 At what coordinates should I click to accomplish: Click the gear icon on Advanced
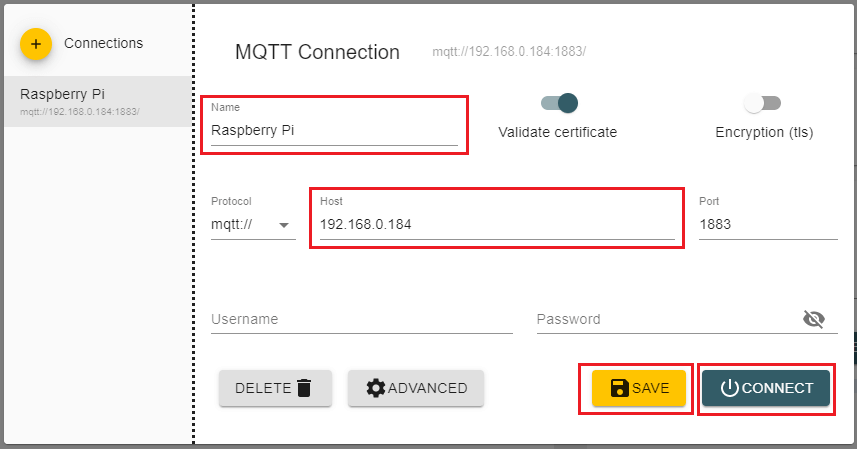(x=375, y=388)
